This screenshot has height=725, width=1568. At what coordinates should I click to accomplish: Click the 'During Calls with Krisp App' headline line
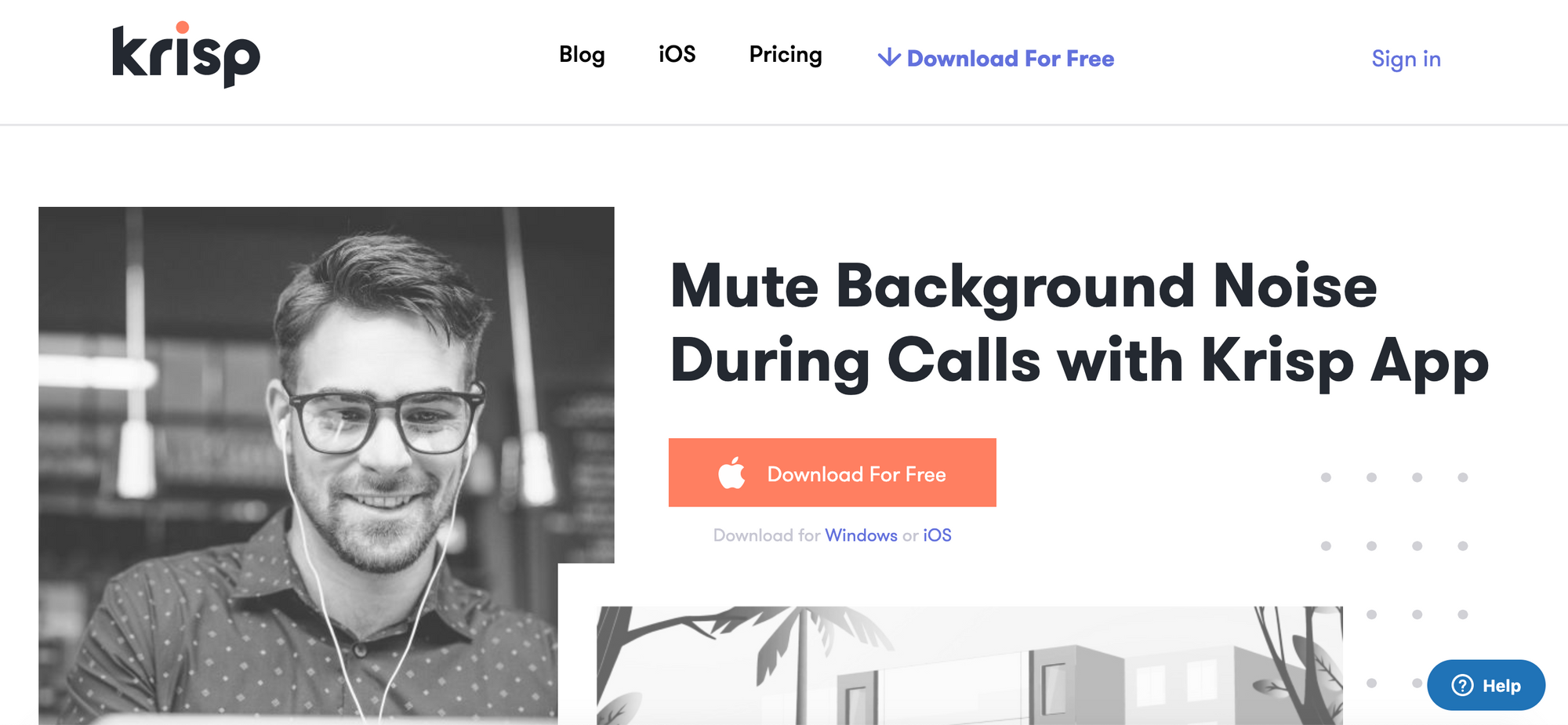(x=1079, y=361)
